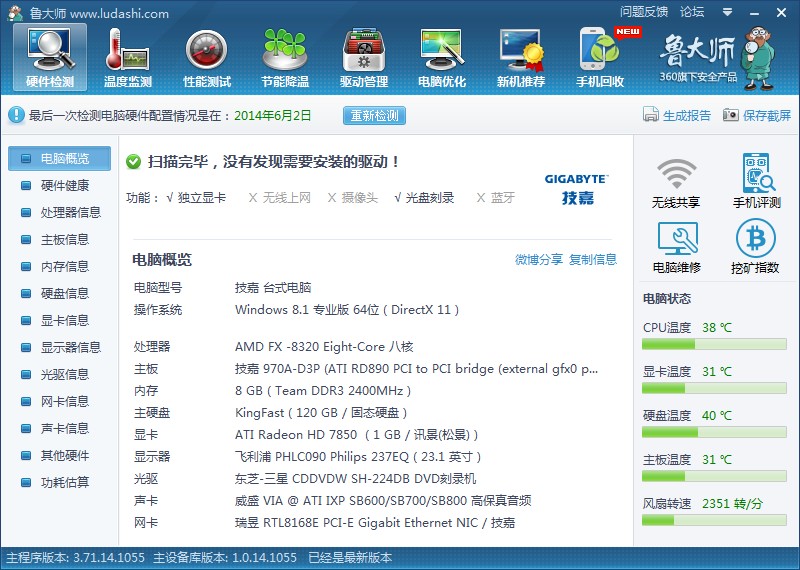The width and height of the screenshot is (800, 570).
Task: Select 光驱信息 in the sidebar
Action: click(59, 375)
